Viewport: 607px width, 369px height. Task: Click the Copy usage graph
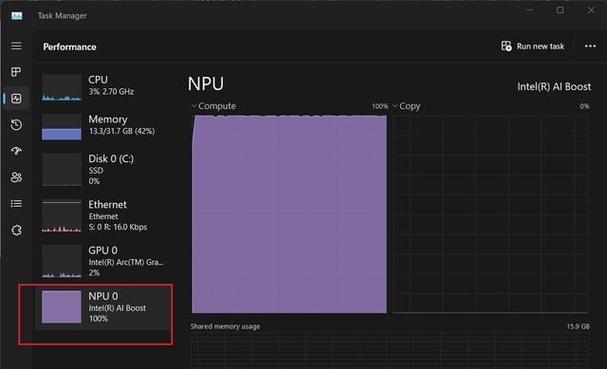490,214
